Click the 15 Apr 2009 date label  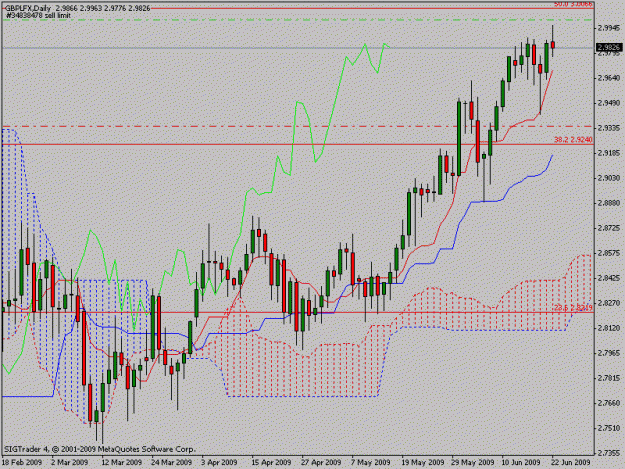271,463
